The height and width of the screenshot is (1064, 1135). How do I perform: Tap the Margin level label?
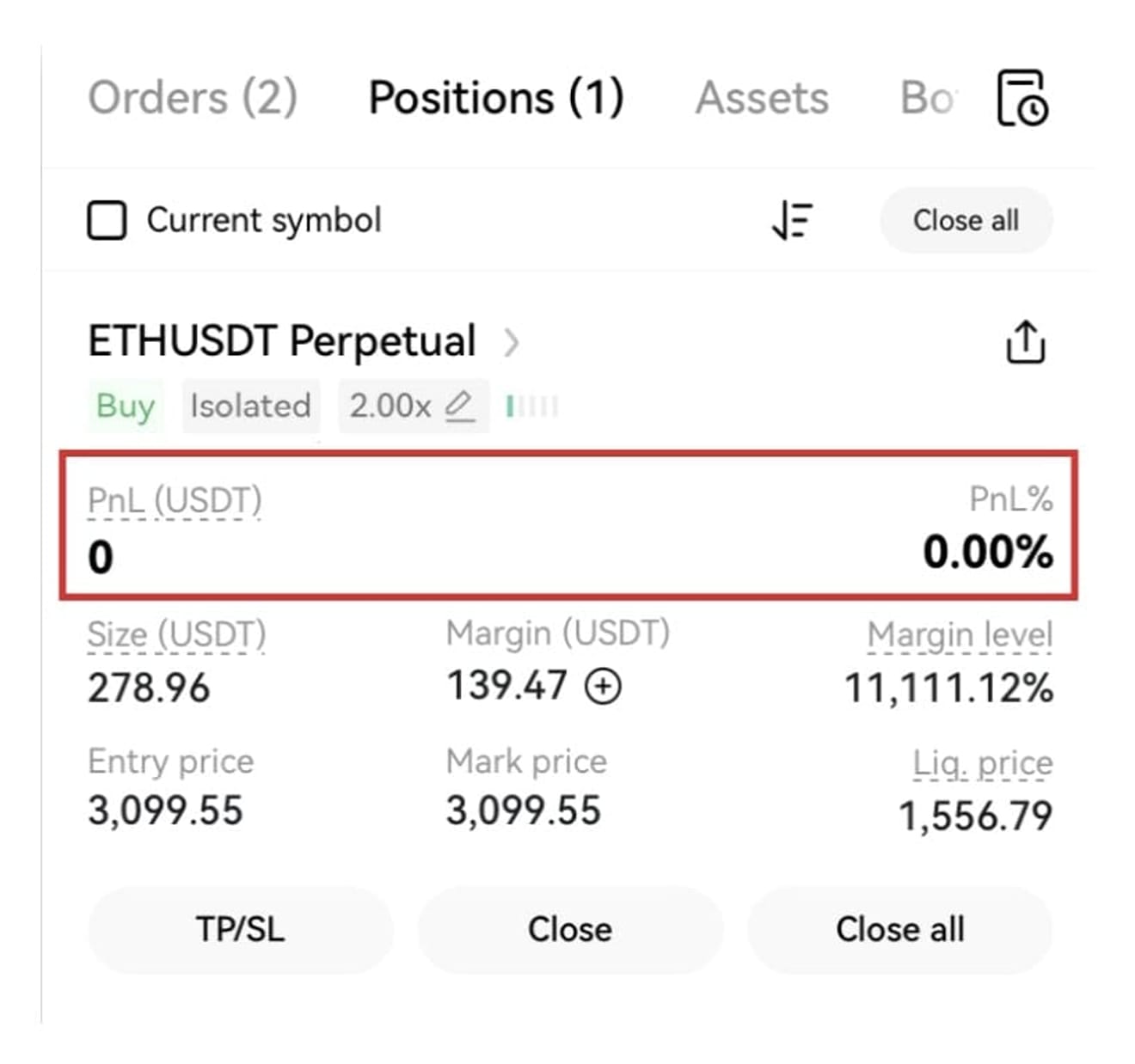click(960, 635)
